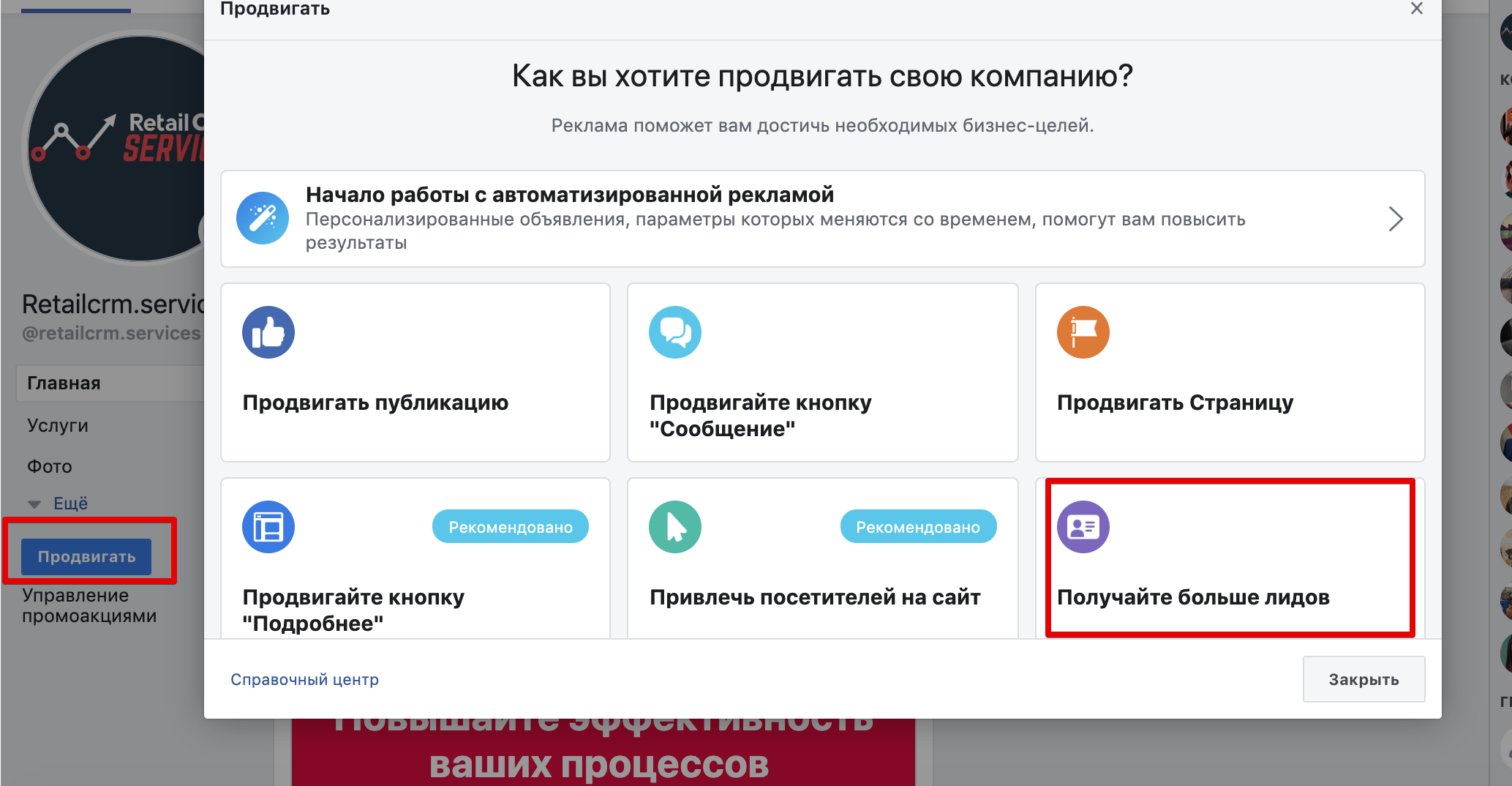Expand the Ещё menu arrow in sidebar

point(34,504)
